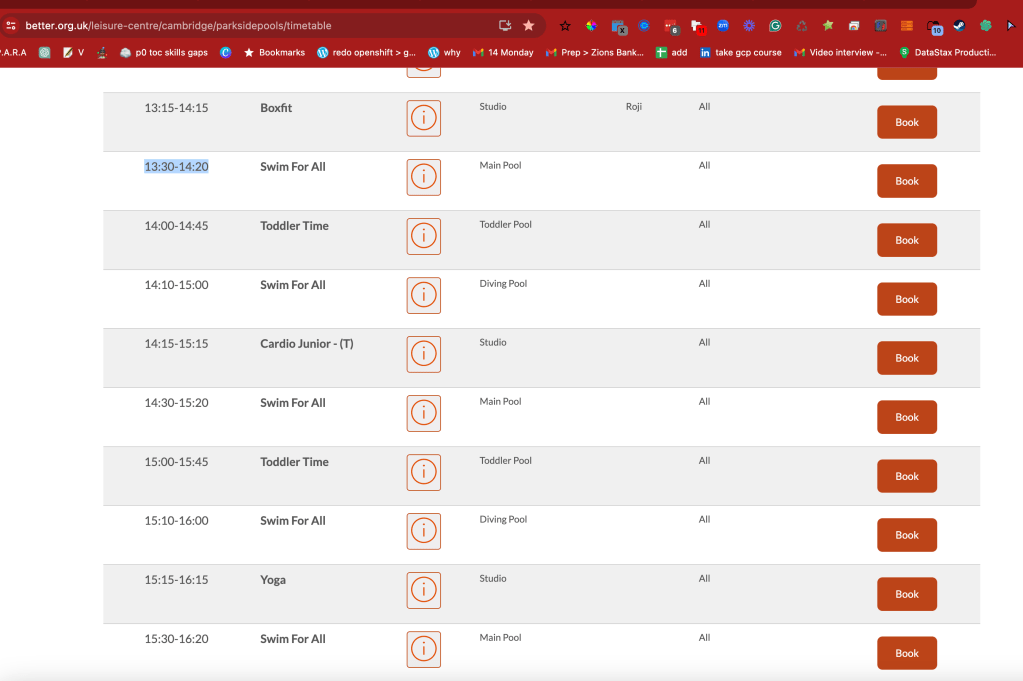Book the Boxfit class

coord(907,122)
